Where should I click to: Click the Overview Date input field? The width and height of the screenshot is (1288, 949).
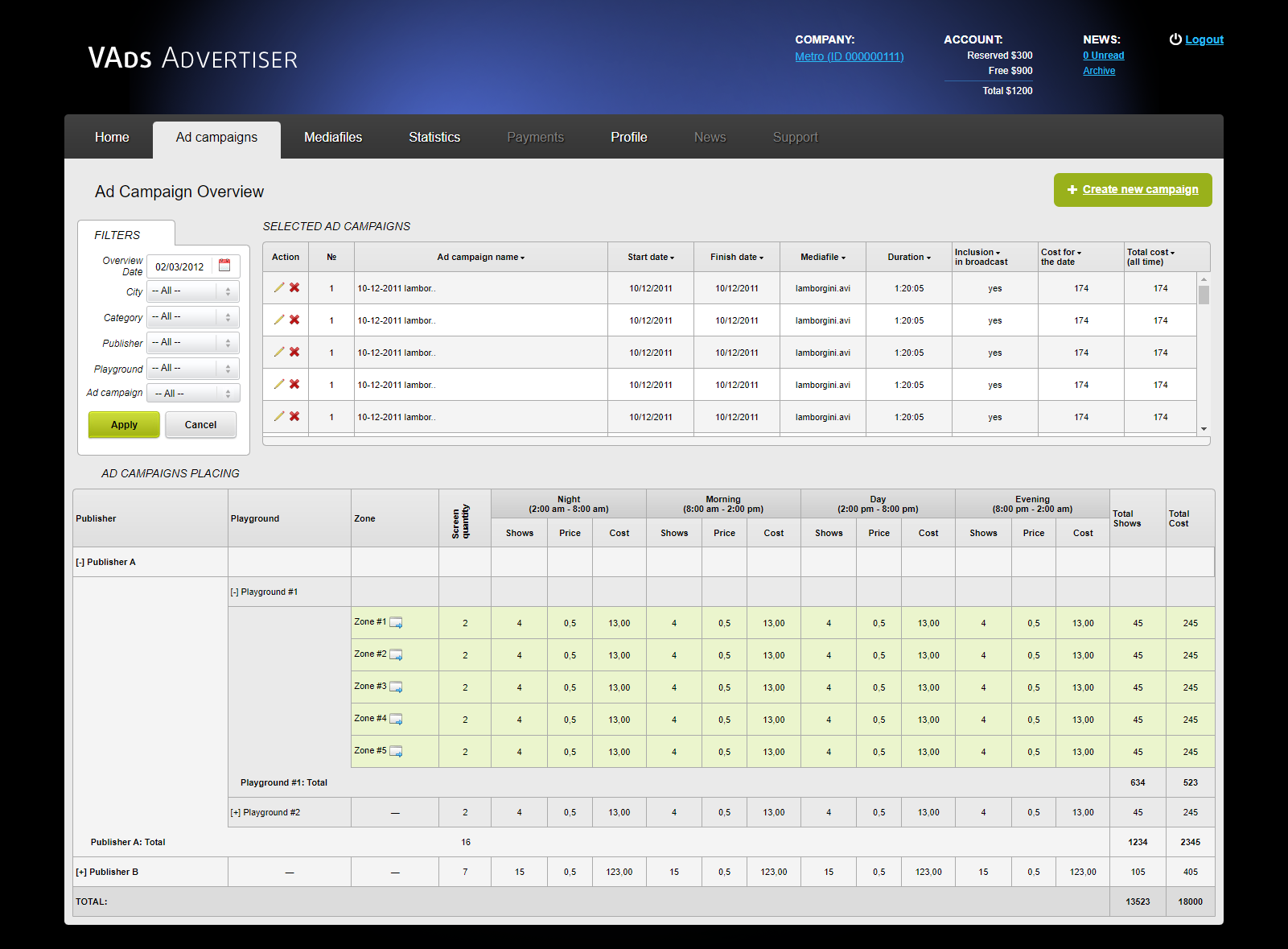click(x=193, y=266)
